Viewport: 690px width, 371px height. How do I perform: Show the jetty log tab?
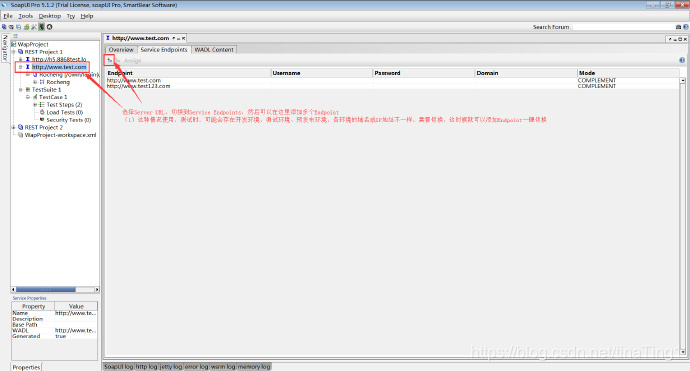point(171,366)
